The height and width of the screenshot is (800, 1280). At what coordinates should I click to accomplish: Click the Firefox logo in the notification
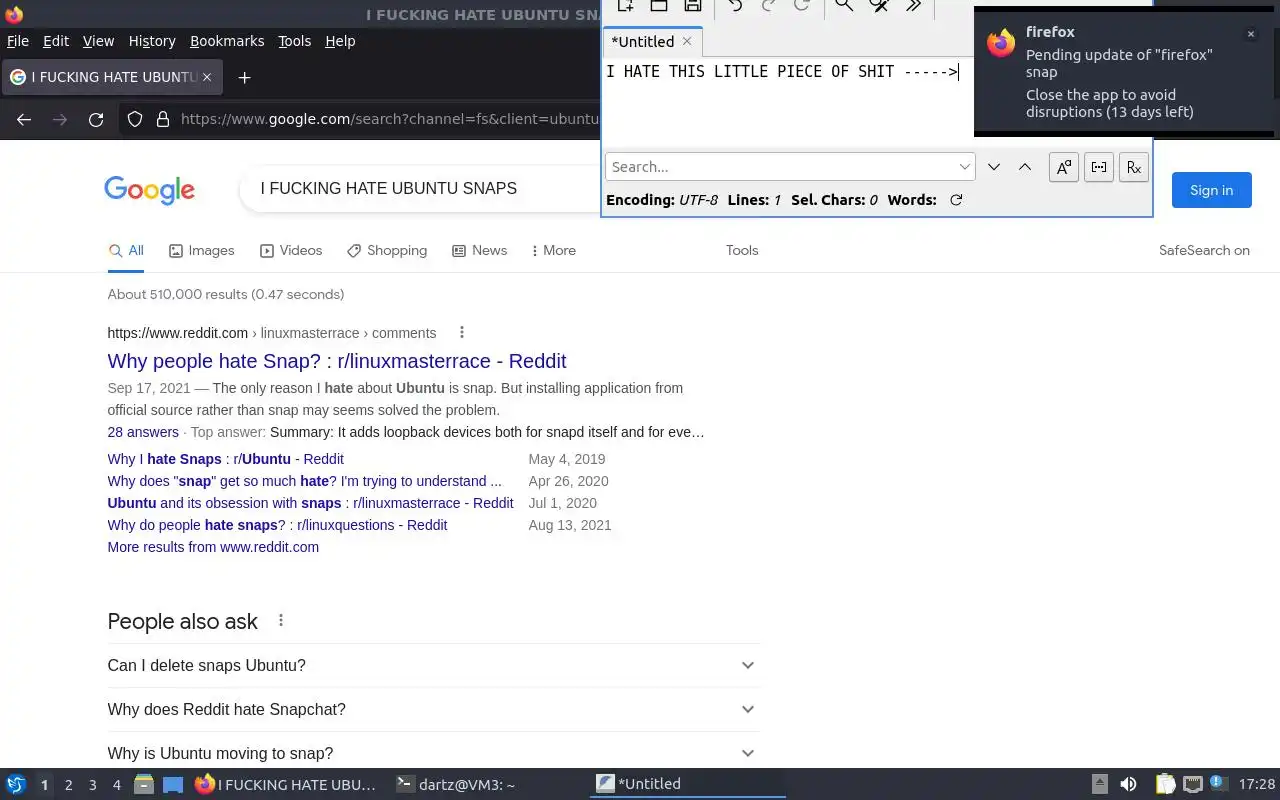point(1001,43)
